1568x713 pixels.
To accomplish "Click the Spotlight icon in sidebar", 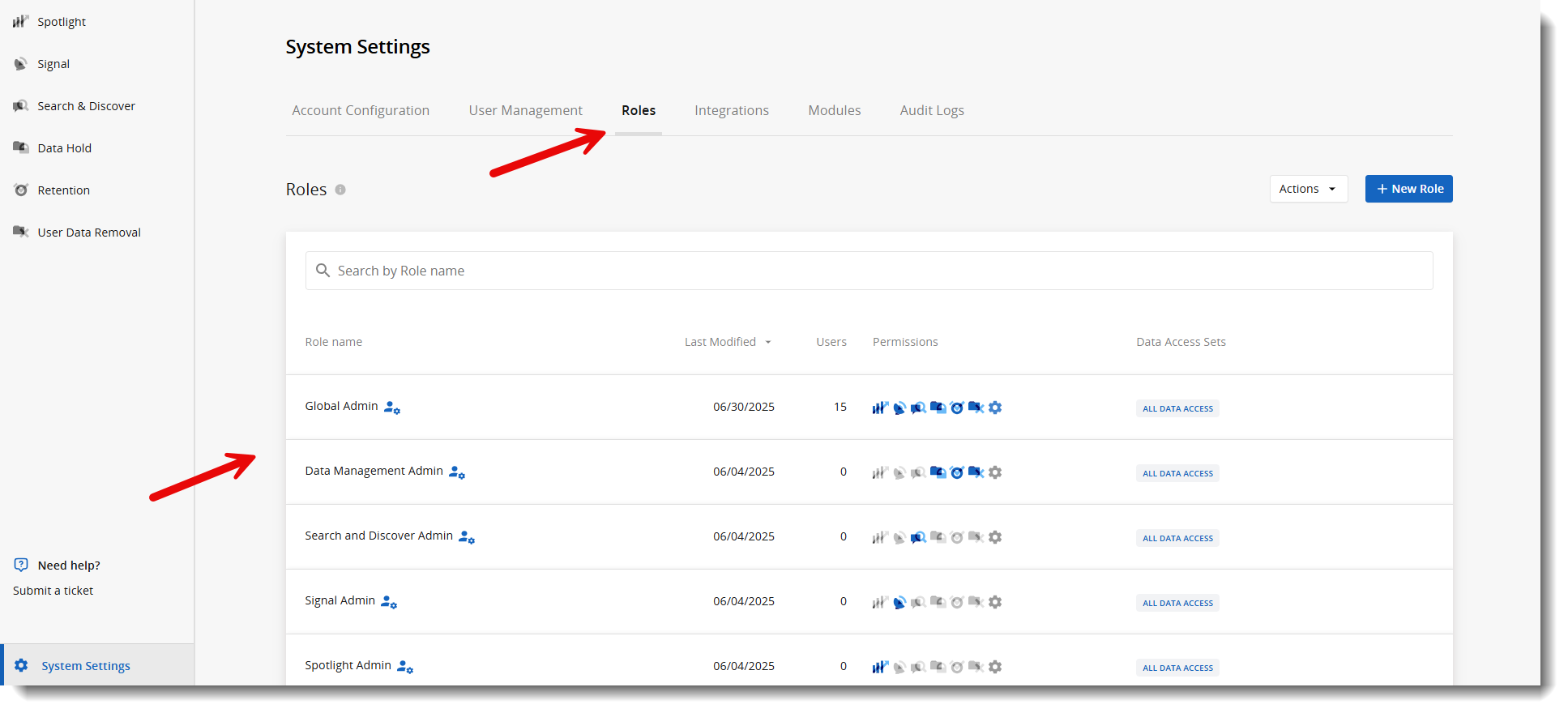I will pos(20,21).
